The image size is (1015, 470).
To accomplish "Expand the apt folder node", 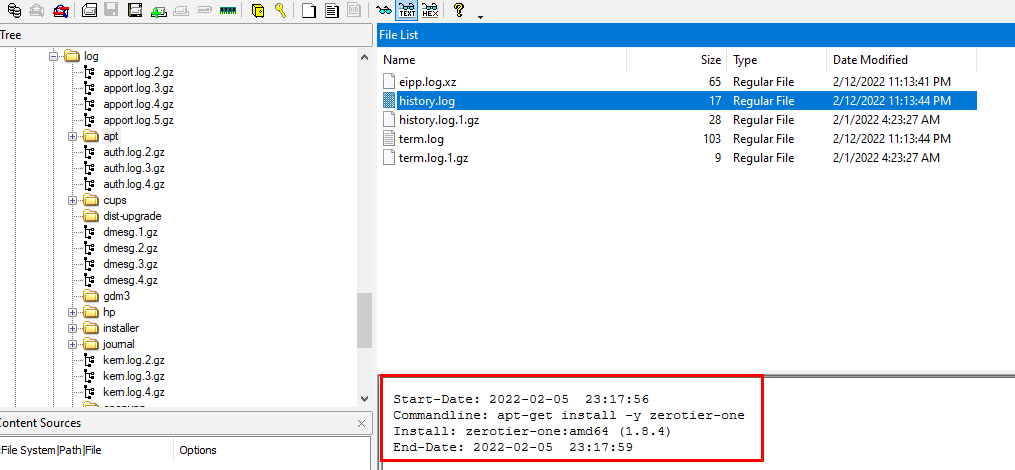I will point(72,137).
